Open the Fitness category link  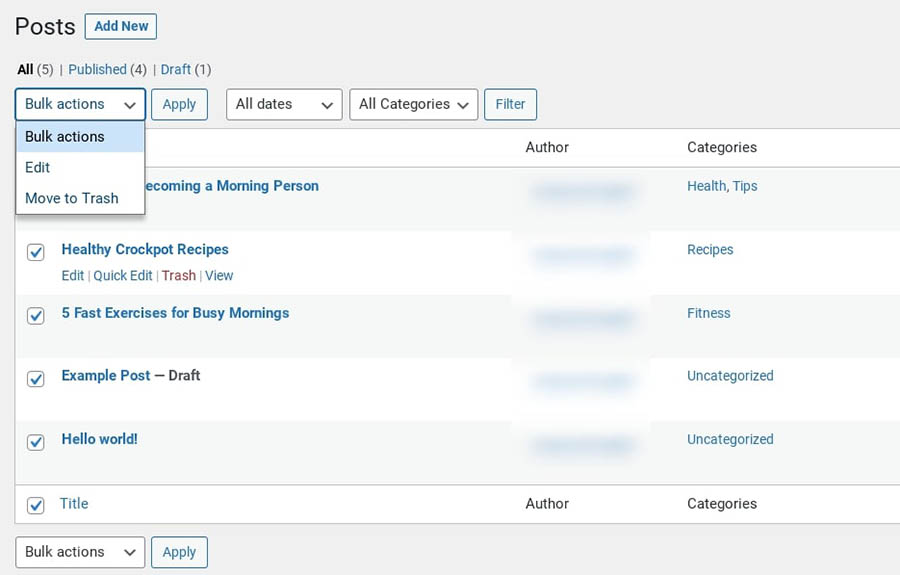click(708, 313)
